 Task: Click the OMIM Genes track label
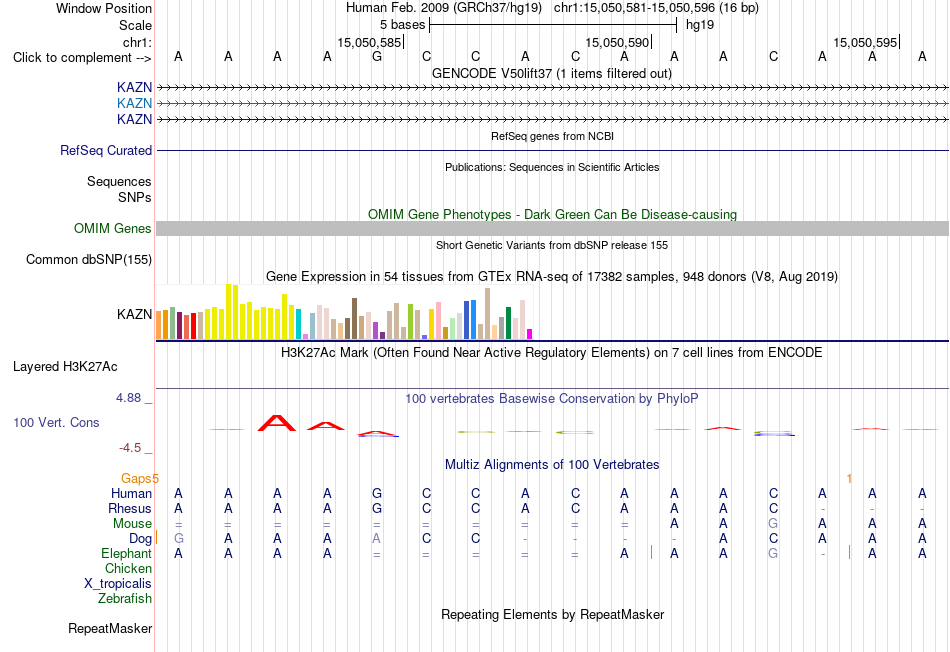pos(112,228)
